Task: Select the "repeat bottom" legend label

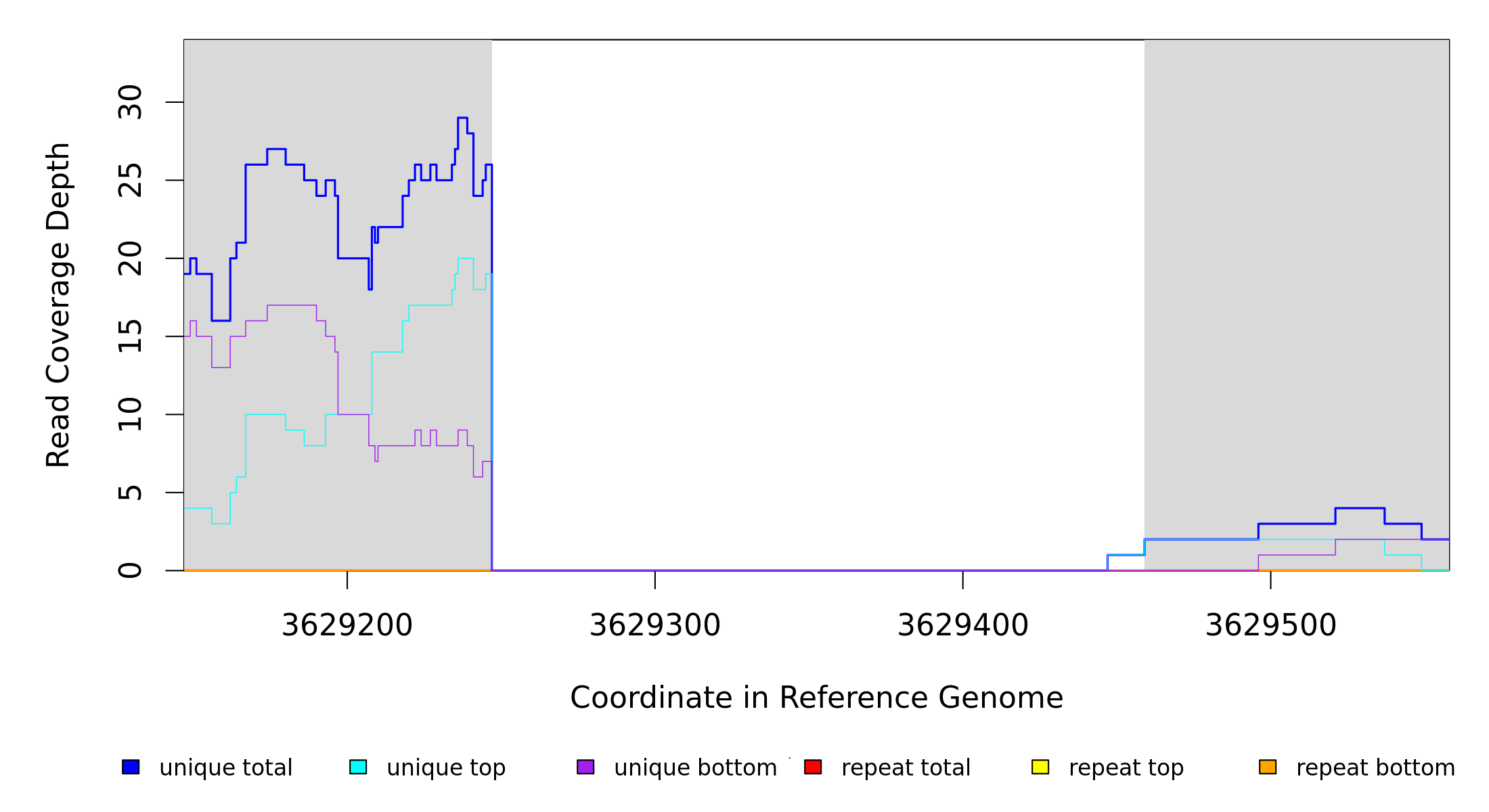Action: pyautogui.click(x=1375, y=768)
